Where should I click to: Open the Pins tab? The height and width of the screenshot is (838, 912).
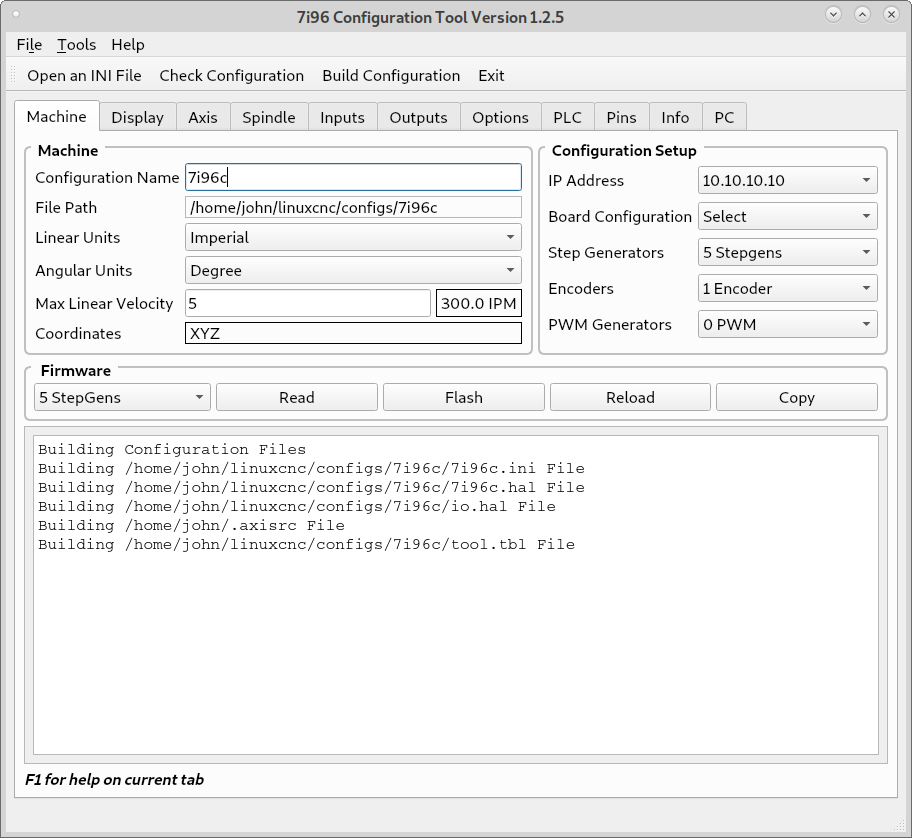(621, 117)
